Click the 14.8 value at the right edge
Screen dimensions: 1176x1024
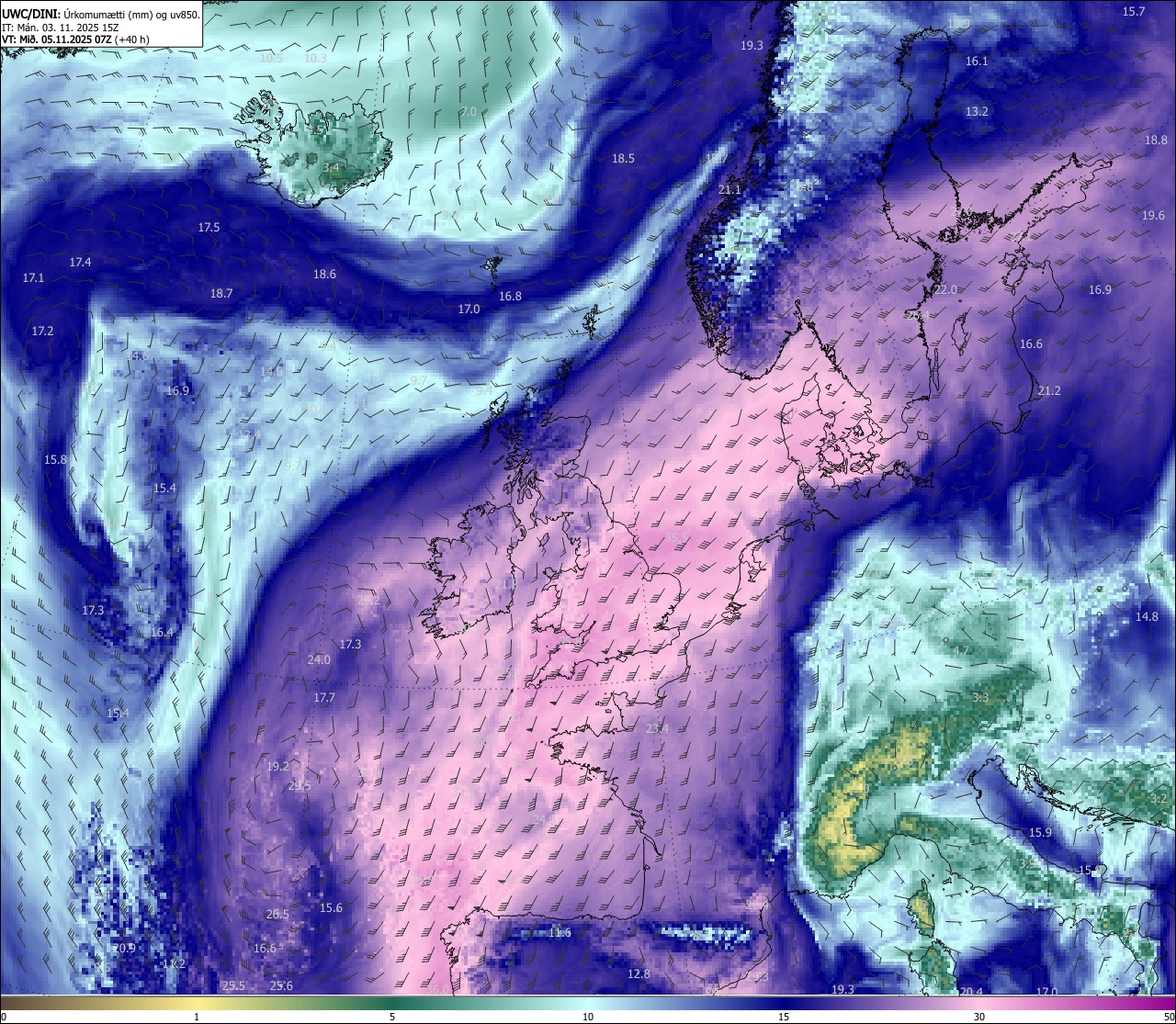click(x=1147, y=617)
